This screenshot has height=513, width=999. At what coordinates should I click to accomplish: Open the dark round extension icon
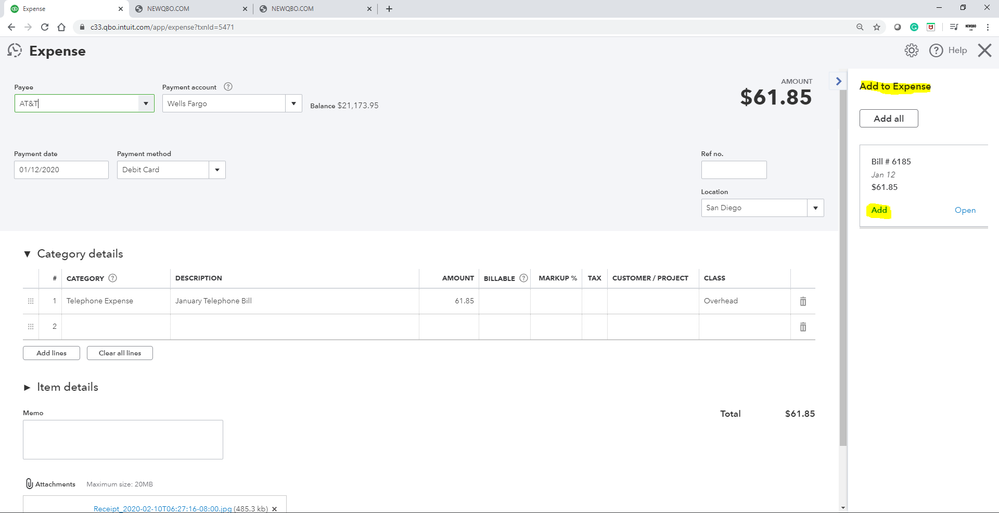tap(898, 27)
